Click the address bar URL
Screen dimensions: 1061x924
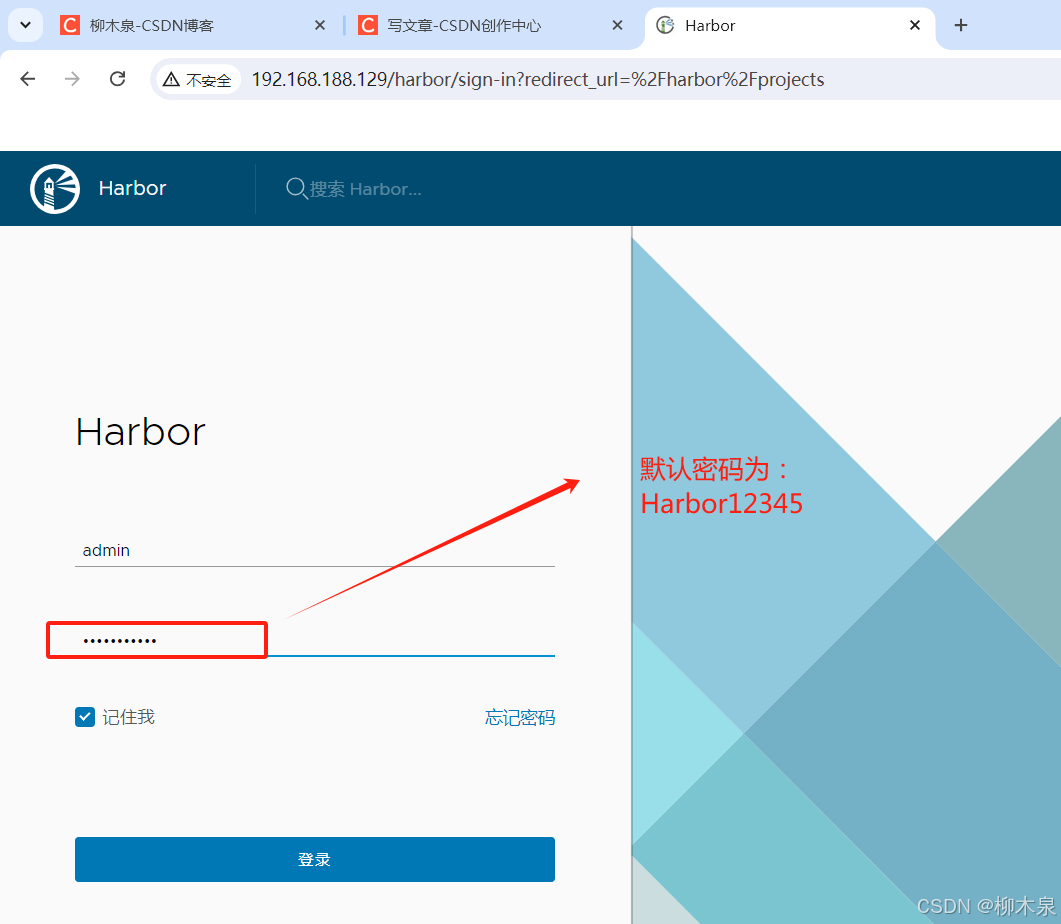click(538, 80)
